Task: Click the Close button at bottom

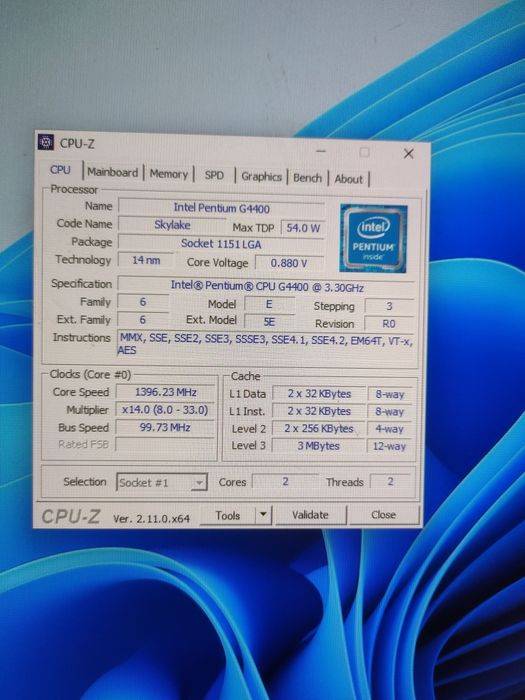Action: pyautogui.click(x=383, y=515)
